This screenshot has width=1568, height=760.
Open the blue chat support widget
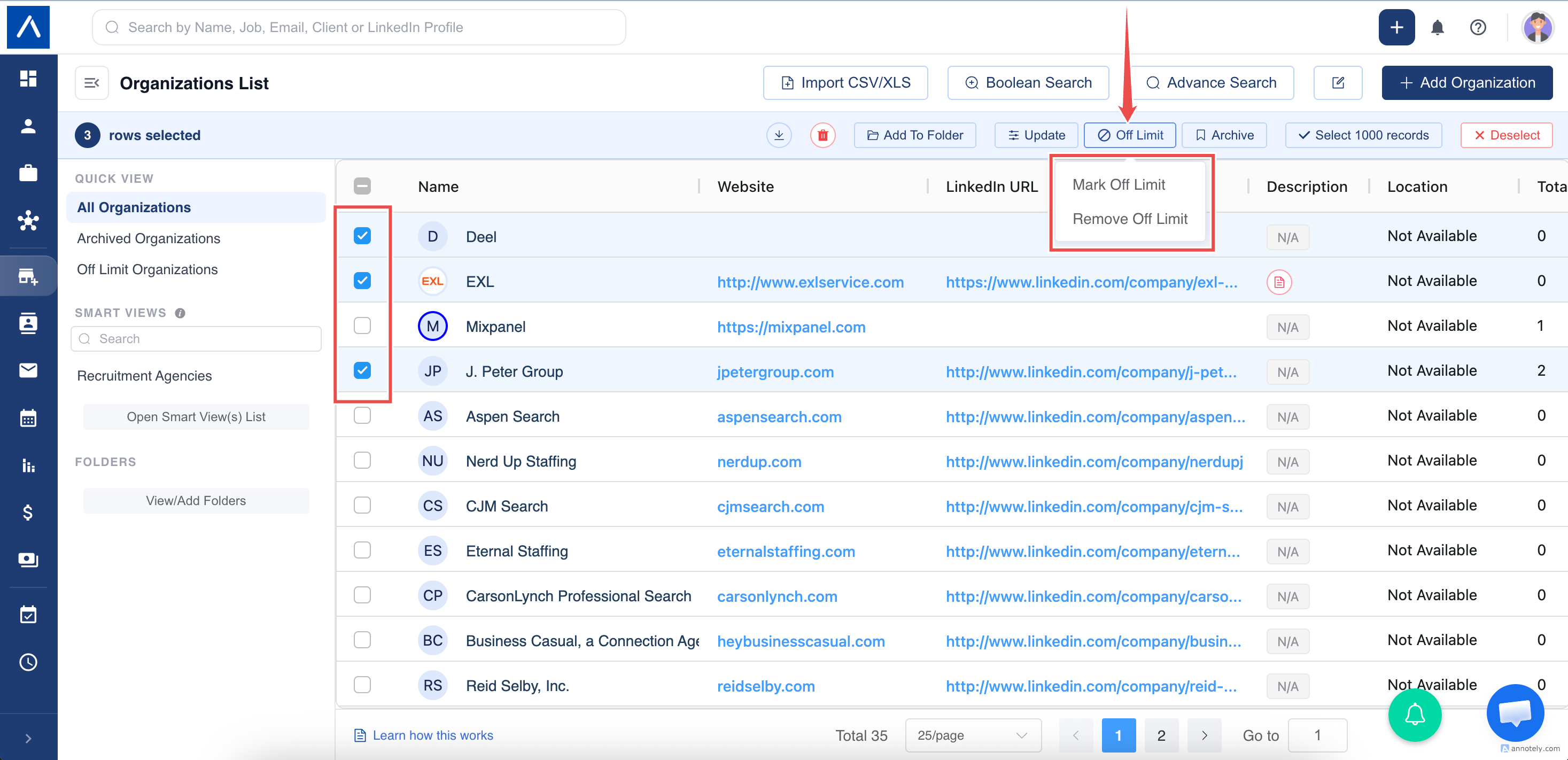click(1515, 712)
